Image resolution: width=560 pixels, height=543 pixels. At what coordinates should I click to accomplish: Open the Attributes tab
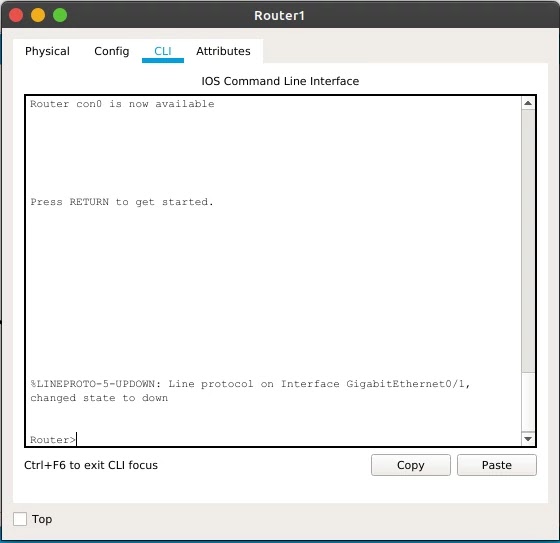click(223, 51)
